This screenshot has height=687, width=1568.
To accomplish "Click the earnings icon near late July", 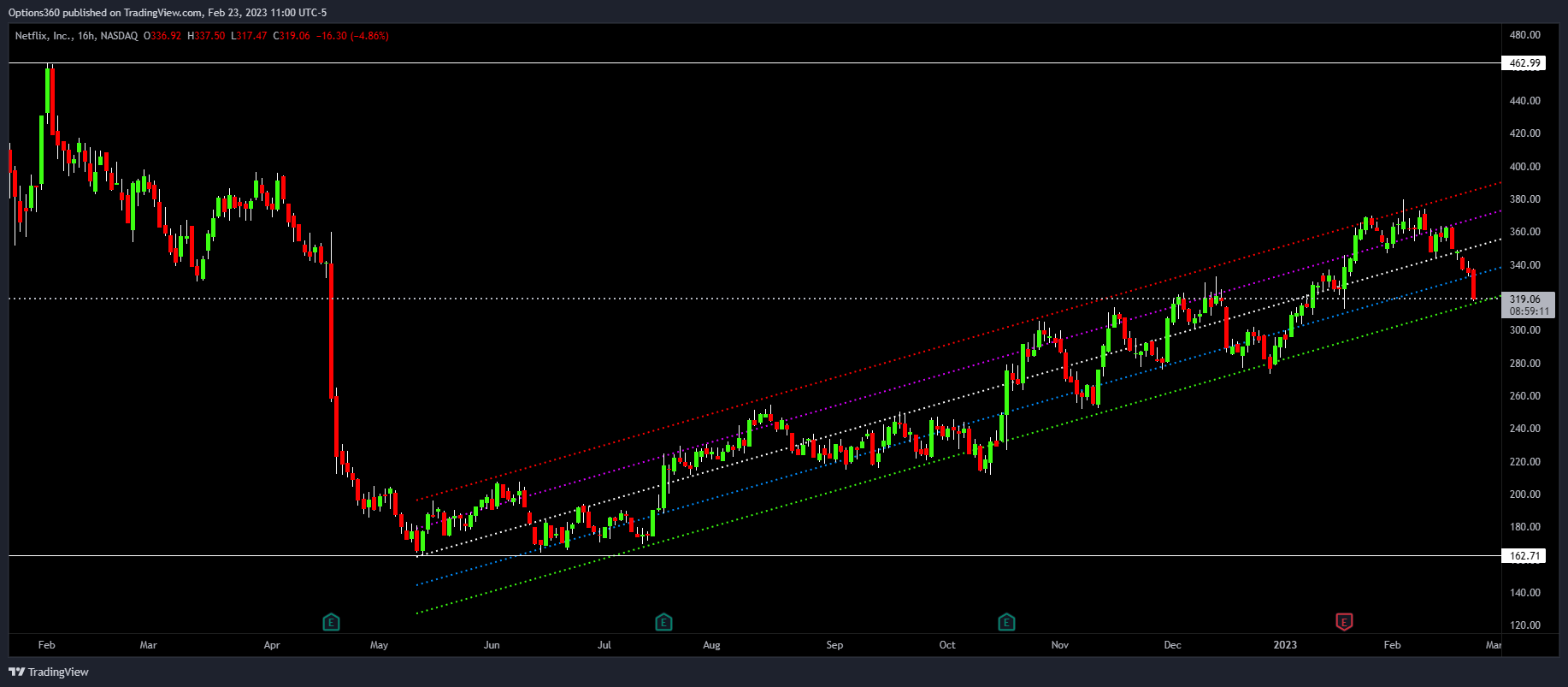I will pyautogui.click(x=663, y=622).
